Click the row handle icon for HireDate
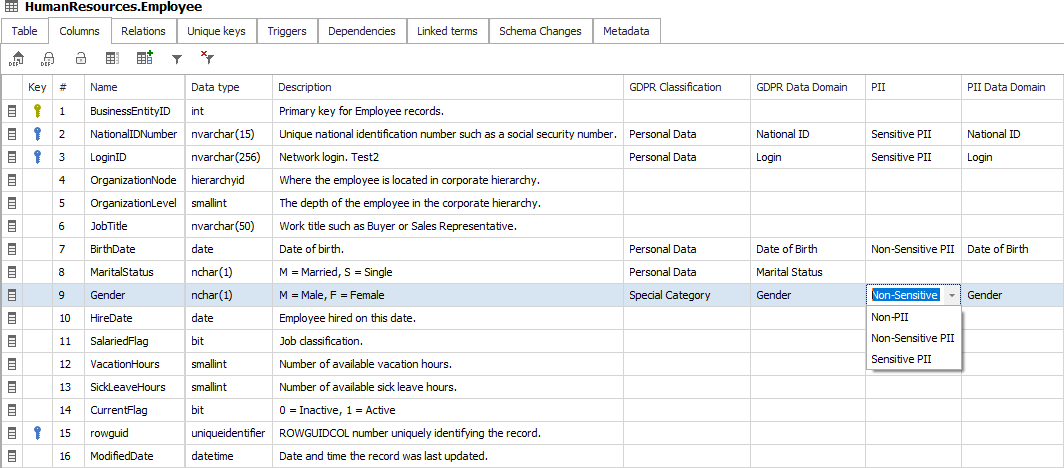Viewport: 1064px width, 468px height. pyautogui.click(x=12, y=318)
